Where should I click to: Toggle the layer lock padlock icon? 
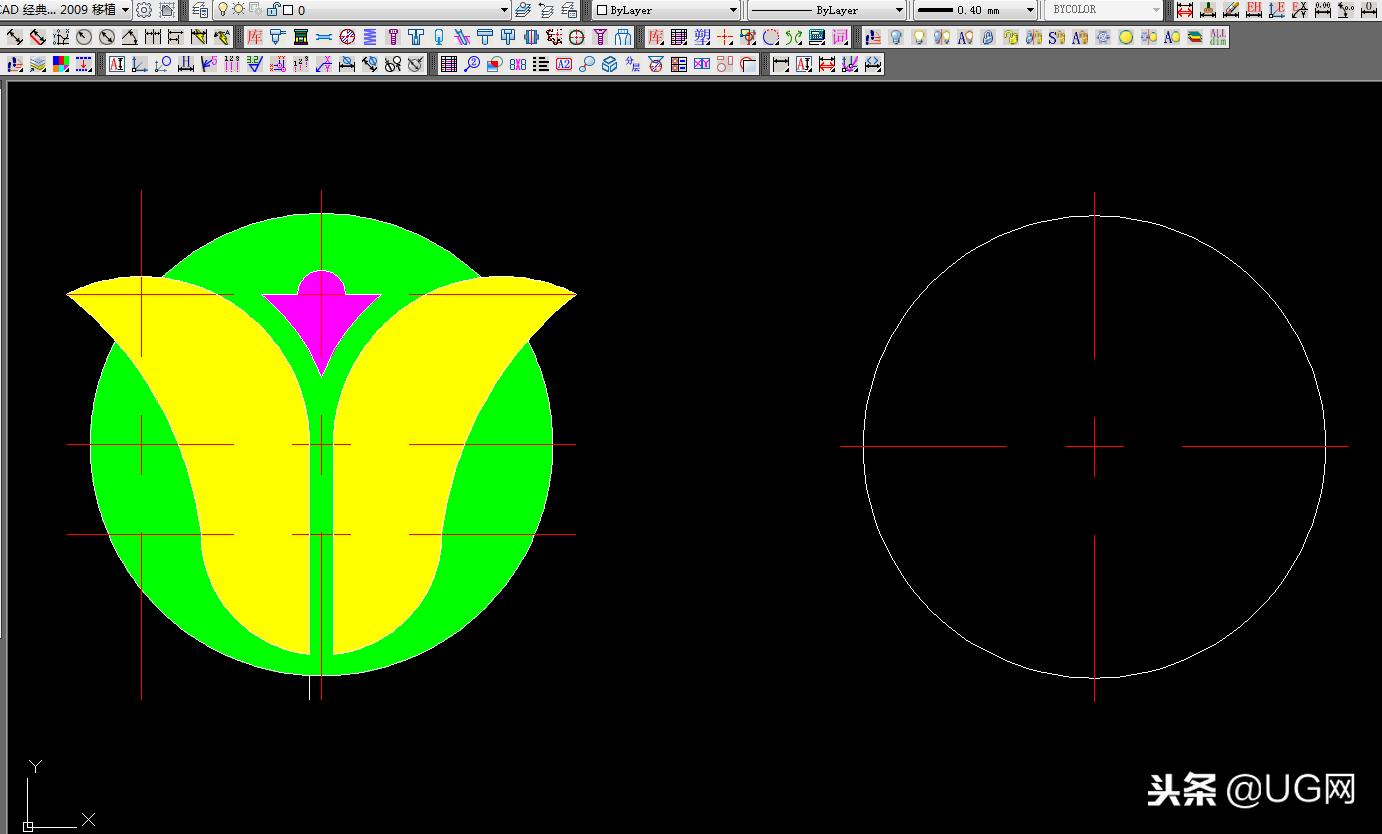click(272, 10)
